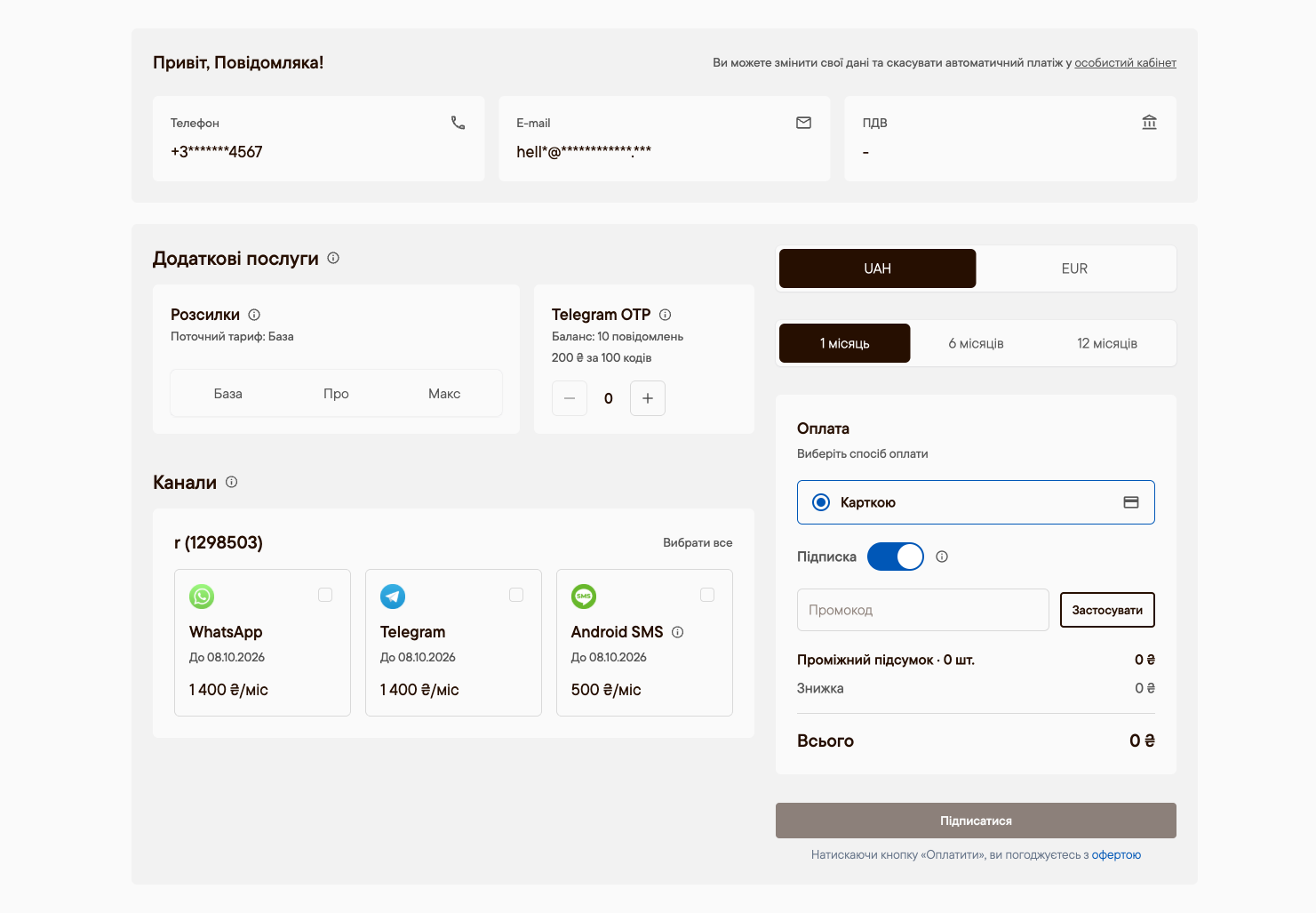This screenshot has width=1316, height=913.
Task: Switch currency to EUR tab
Action: point(1074,268)
